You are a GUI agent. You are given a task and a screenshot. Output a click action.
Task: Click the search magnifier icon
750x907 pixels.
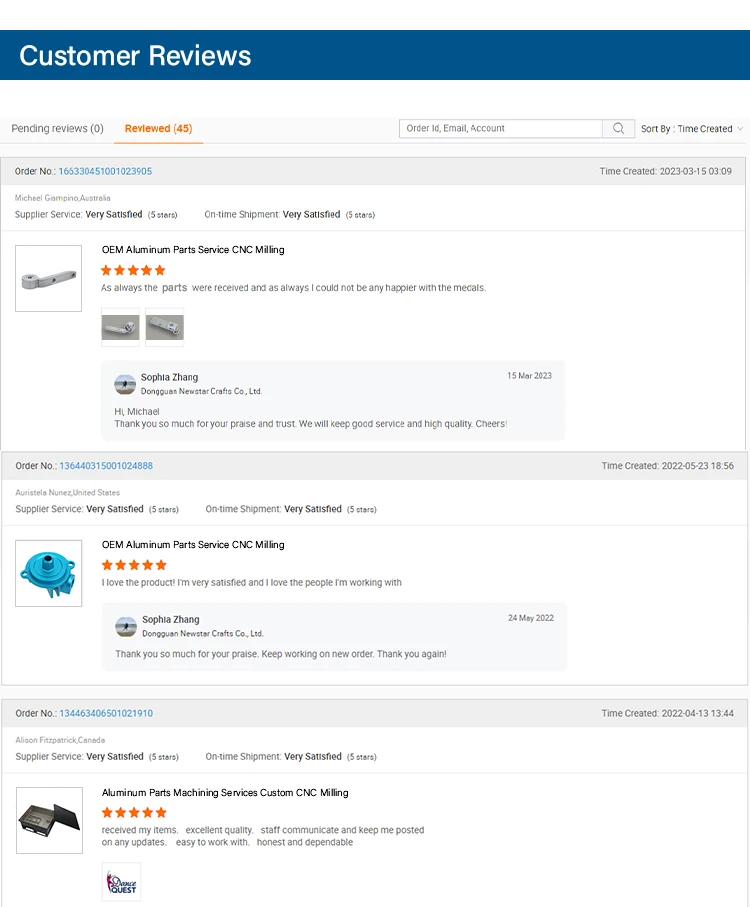pos(618,129)
